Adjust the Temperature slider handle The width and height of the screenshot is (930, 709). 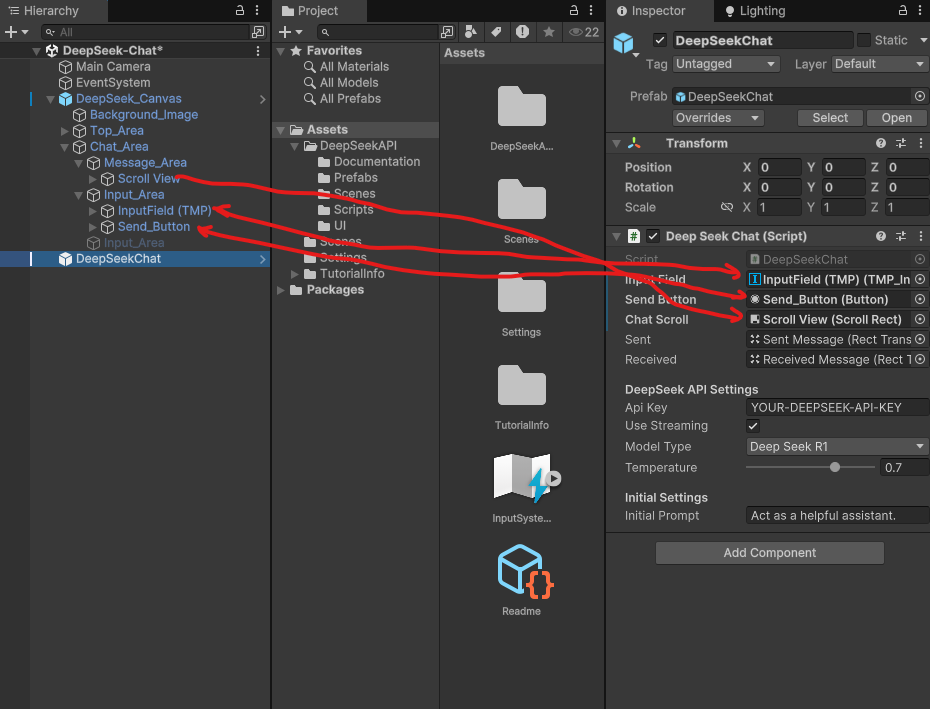835,468
